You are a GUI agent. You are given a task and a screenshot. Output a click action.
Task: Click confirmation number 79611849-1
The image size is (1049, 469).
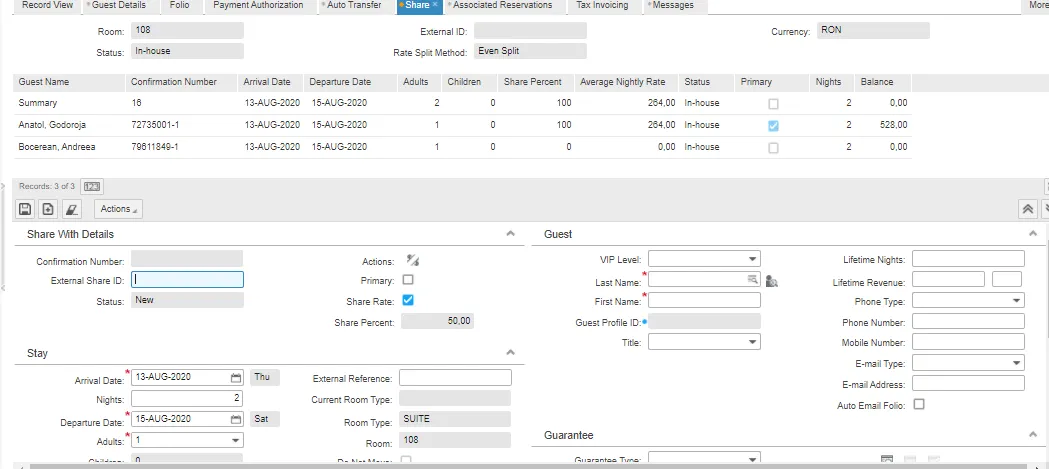pyautogui.click(x=155, y=147)
